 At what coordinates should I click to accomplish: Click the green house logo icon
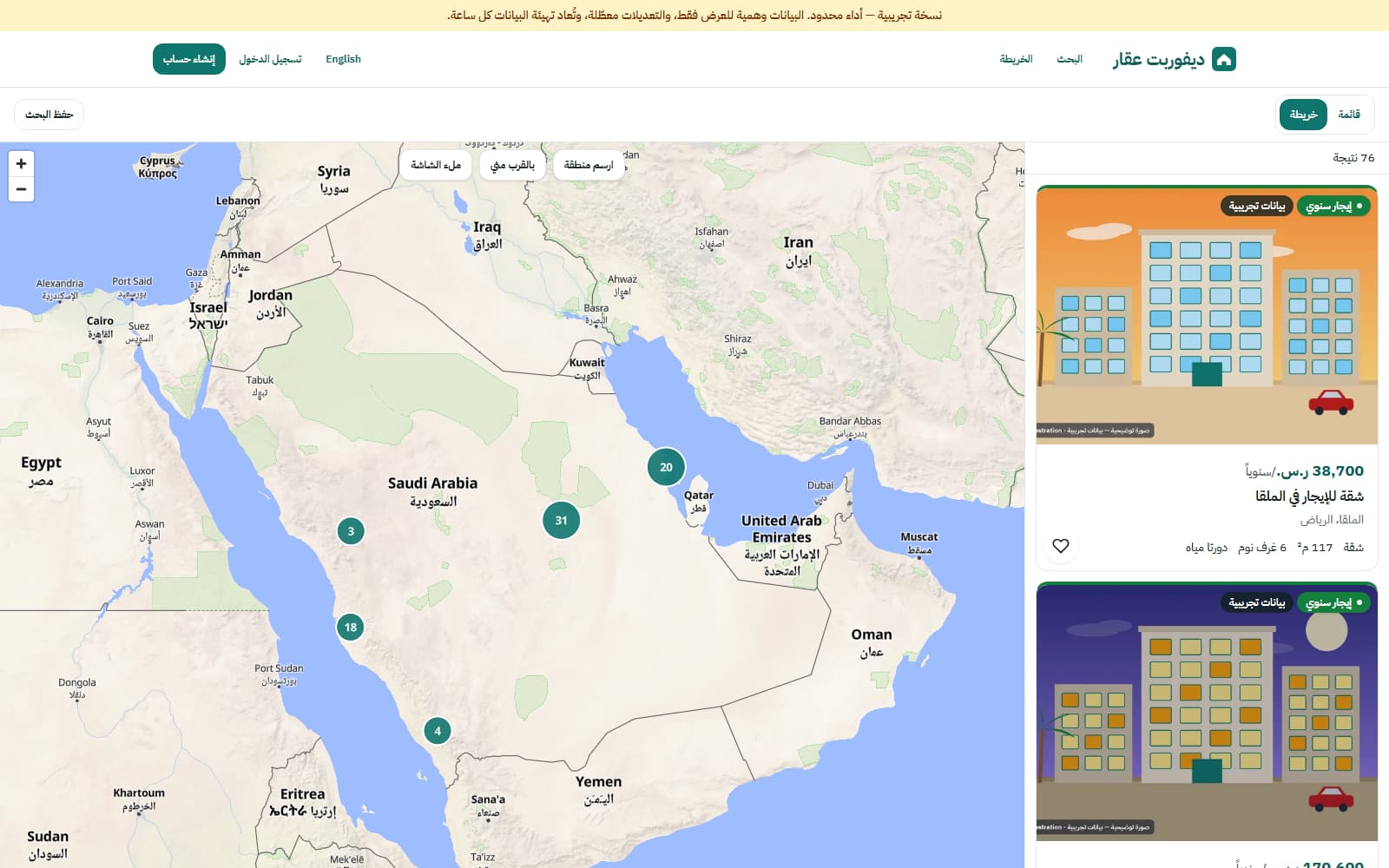[1223, 59]
